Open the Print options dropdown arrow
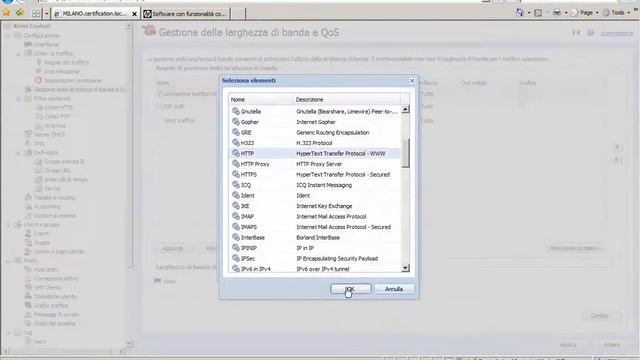640x360 pixels. tap(566, 13)
